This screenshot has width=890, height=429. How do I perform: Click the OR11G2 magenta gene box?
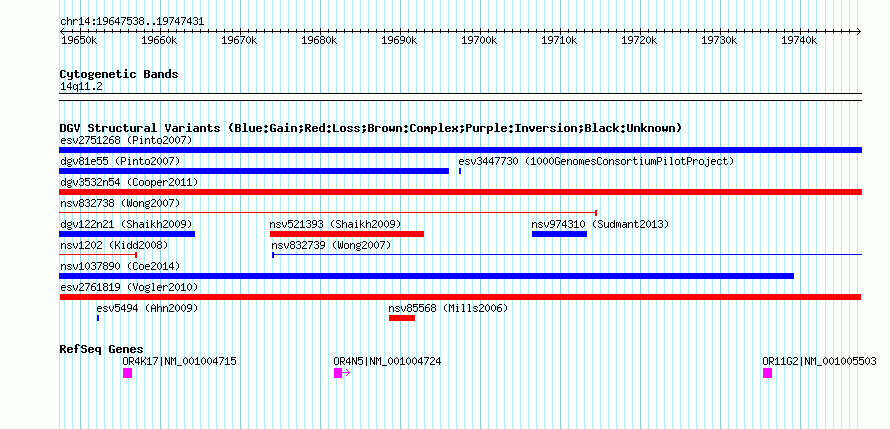point(767,373)
